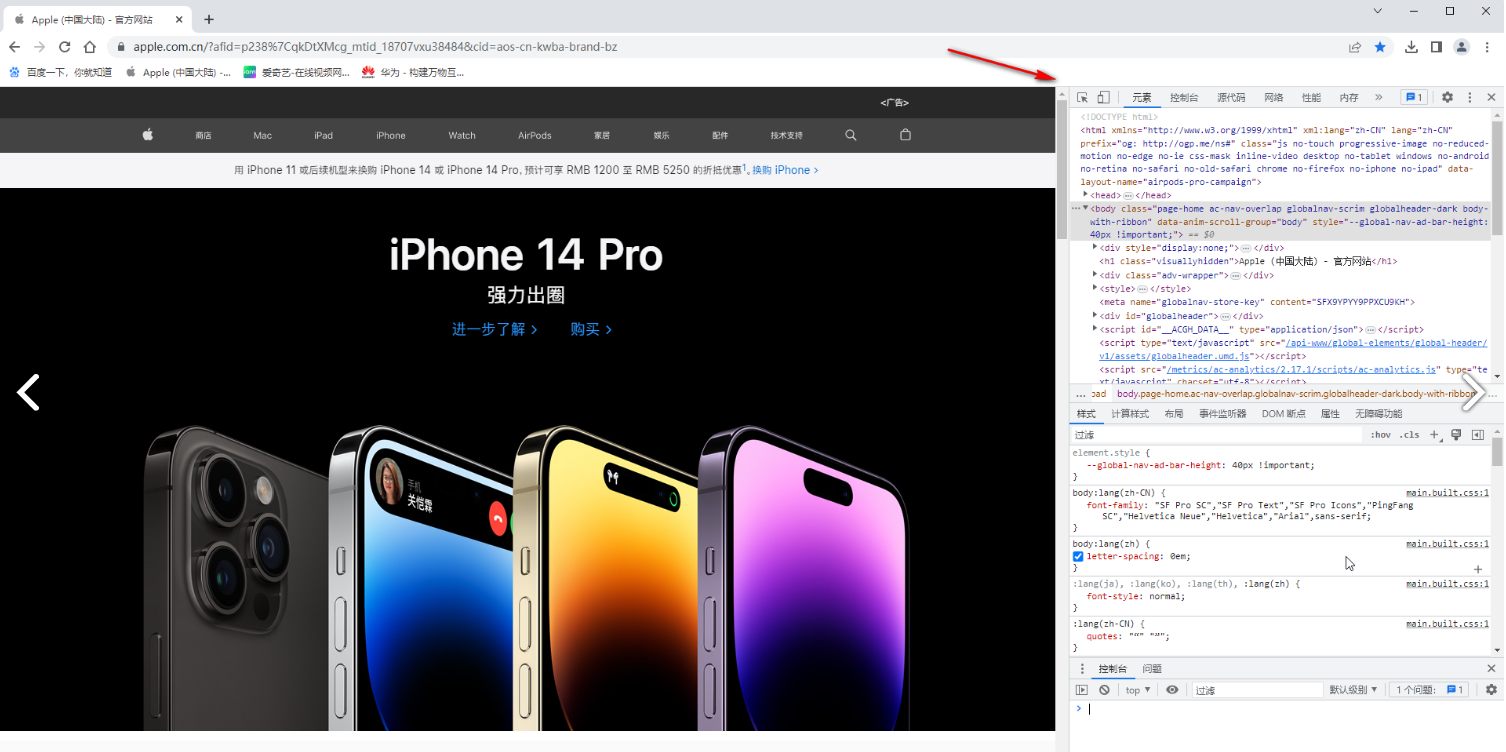Viewport: 1506px width, 752px height.
Task: Expand the div id globalheader node
Action: (1095, 315)
